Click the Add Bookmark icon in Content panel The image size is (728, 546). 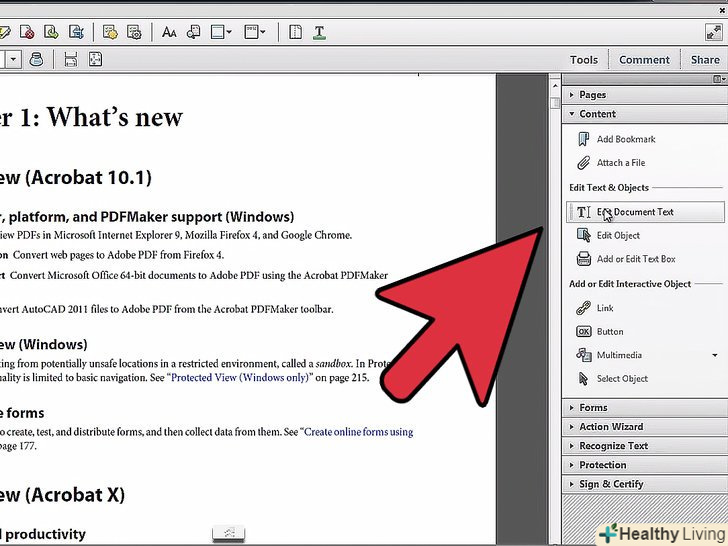[584, 140]
